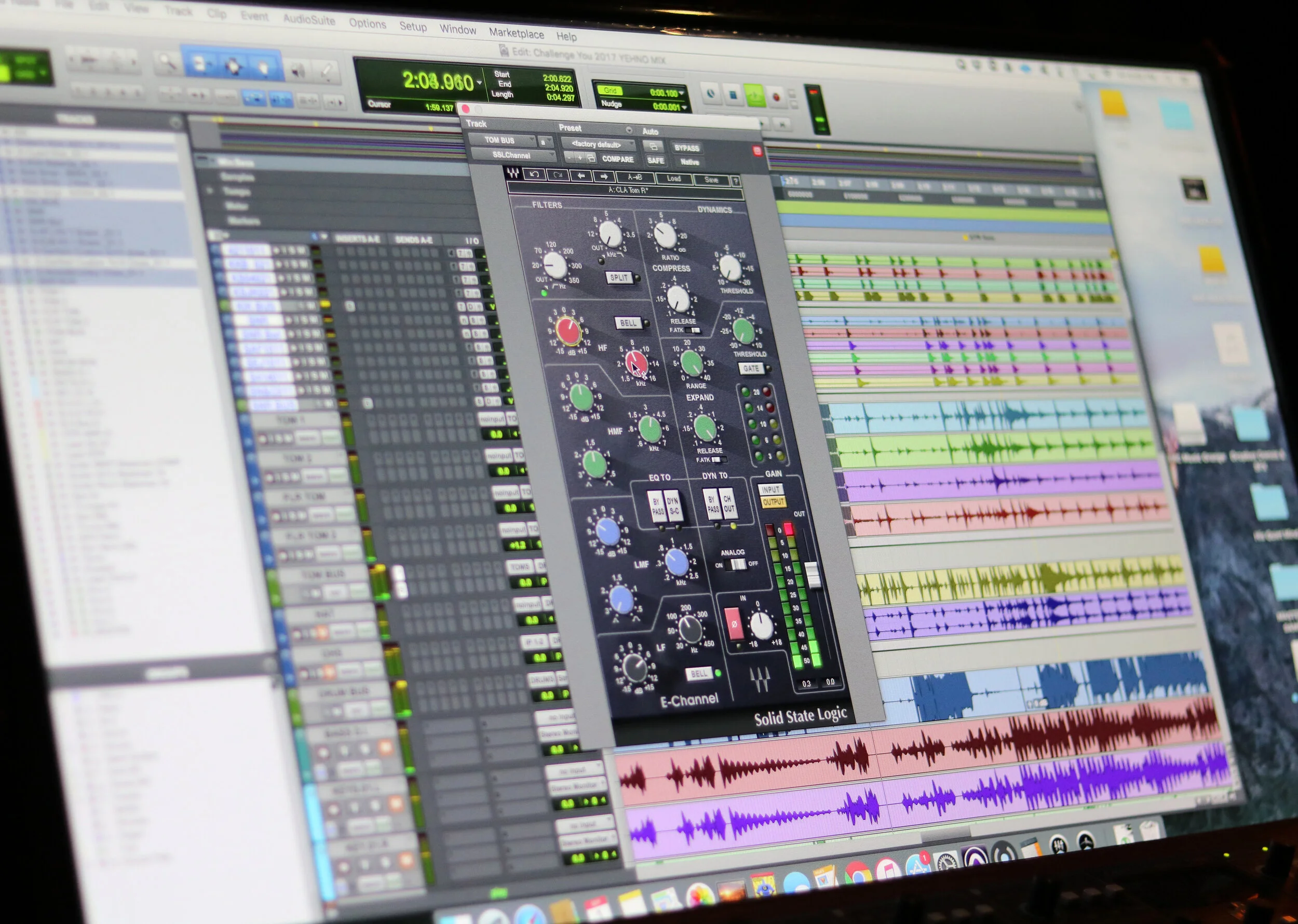This screenshot has width=1298, height=924.
Task: Click the main counter time display
Action: pyautogui.click(x=438, y=81)
